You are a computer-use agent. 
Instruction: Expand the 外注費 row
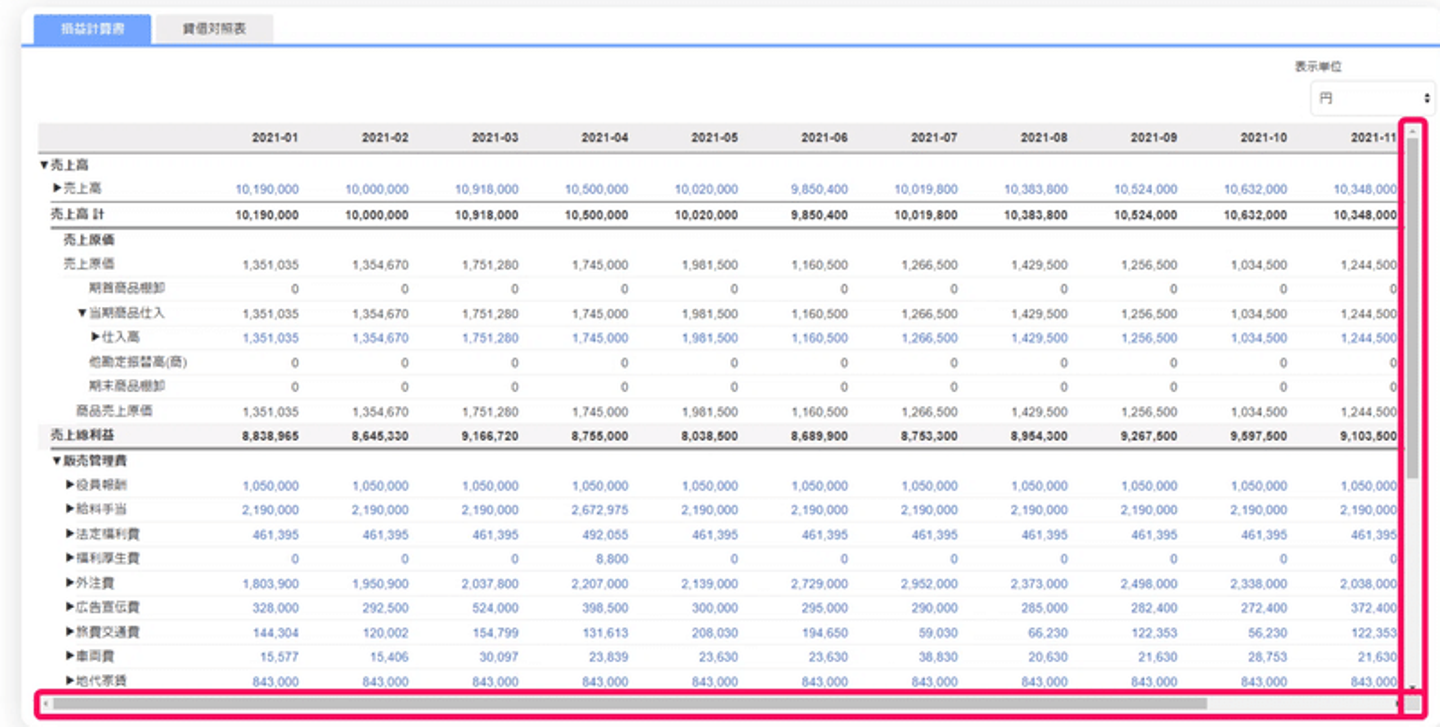[x=70, y=583]
